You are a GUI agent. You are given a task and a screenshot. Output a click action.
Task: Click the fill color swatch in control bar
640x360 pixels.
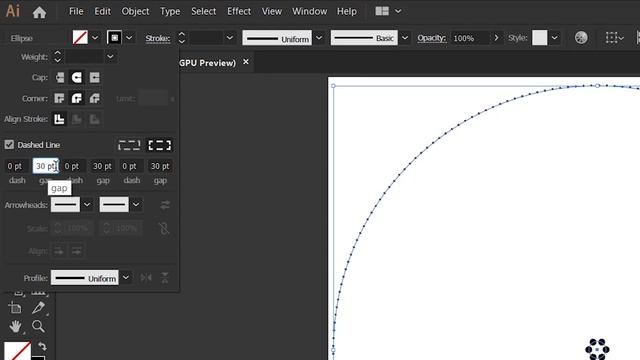pyautogui.click(x=80, y=38)
